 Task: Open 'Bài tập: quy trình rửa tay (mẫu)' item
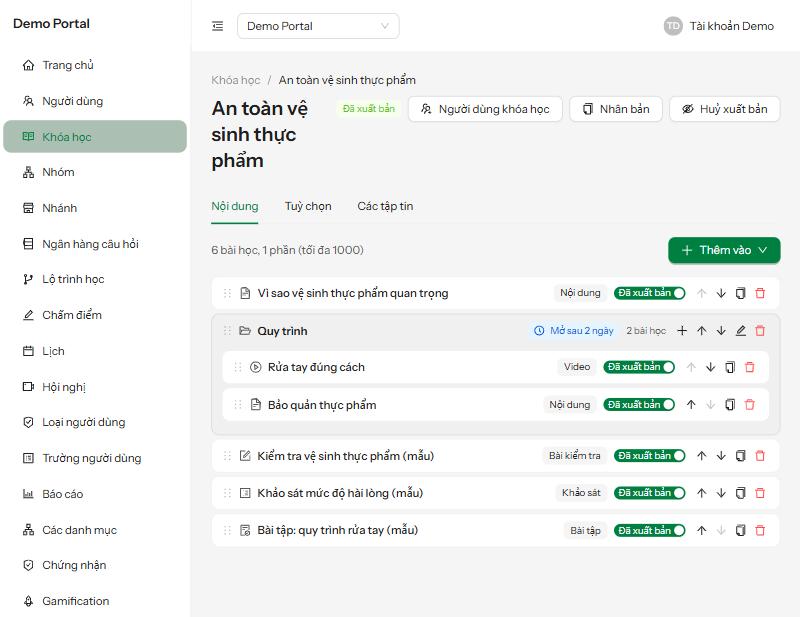tap(337, 530)
